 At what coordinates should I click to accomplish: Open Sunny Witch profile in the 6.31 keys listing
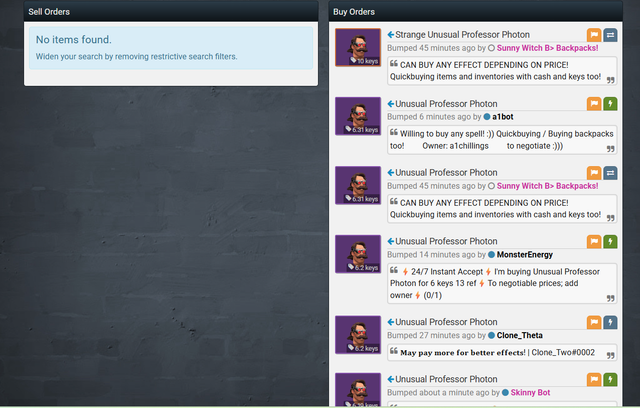[547, 186]
